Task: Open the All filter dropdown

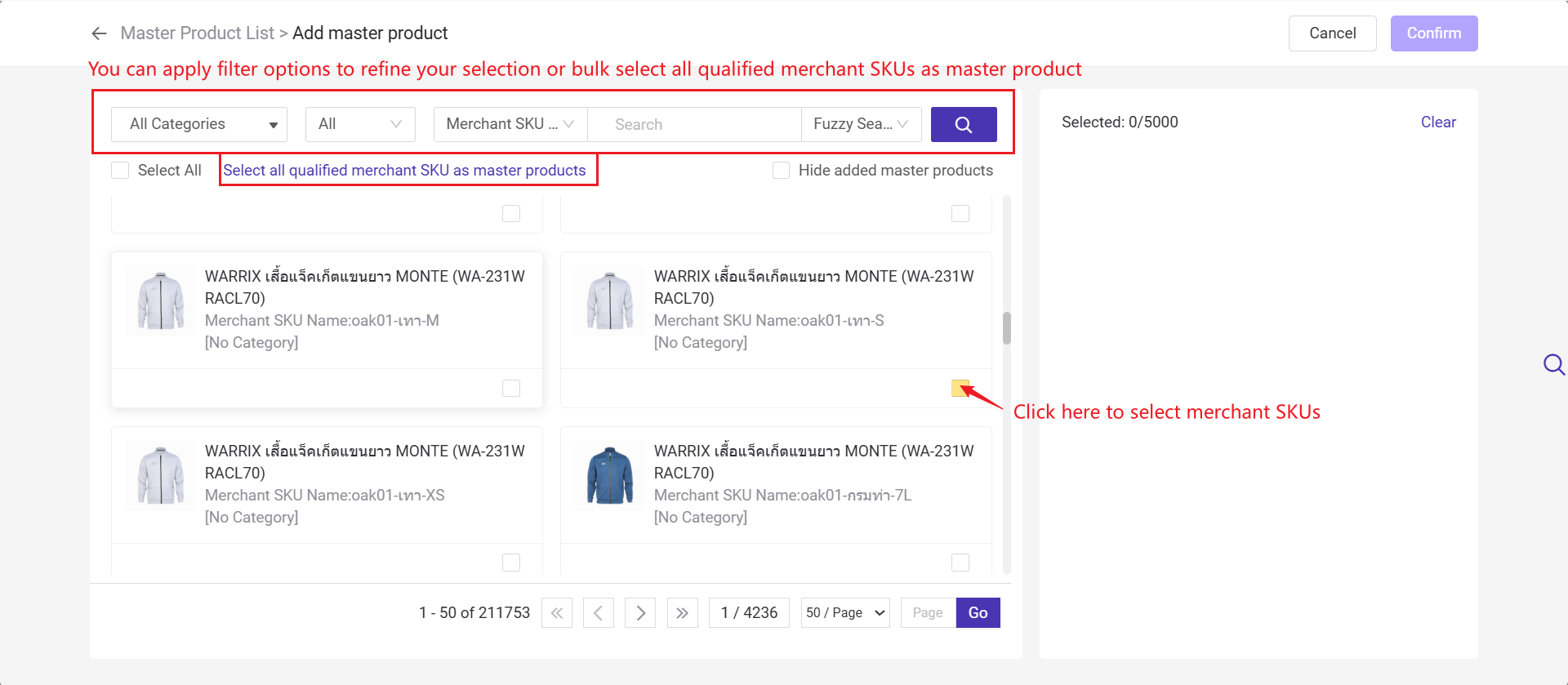Action: click(x=360, y=124)
